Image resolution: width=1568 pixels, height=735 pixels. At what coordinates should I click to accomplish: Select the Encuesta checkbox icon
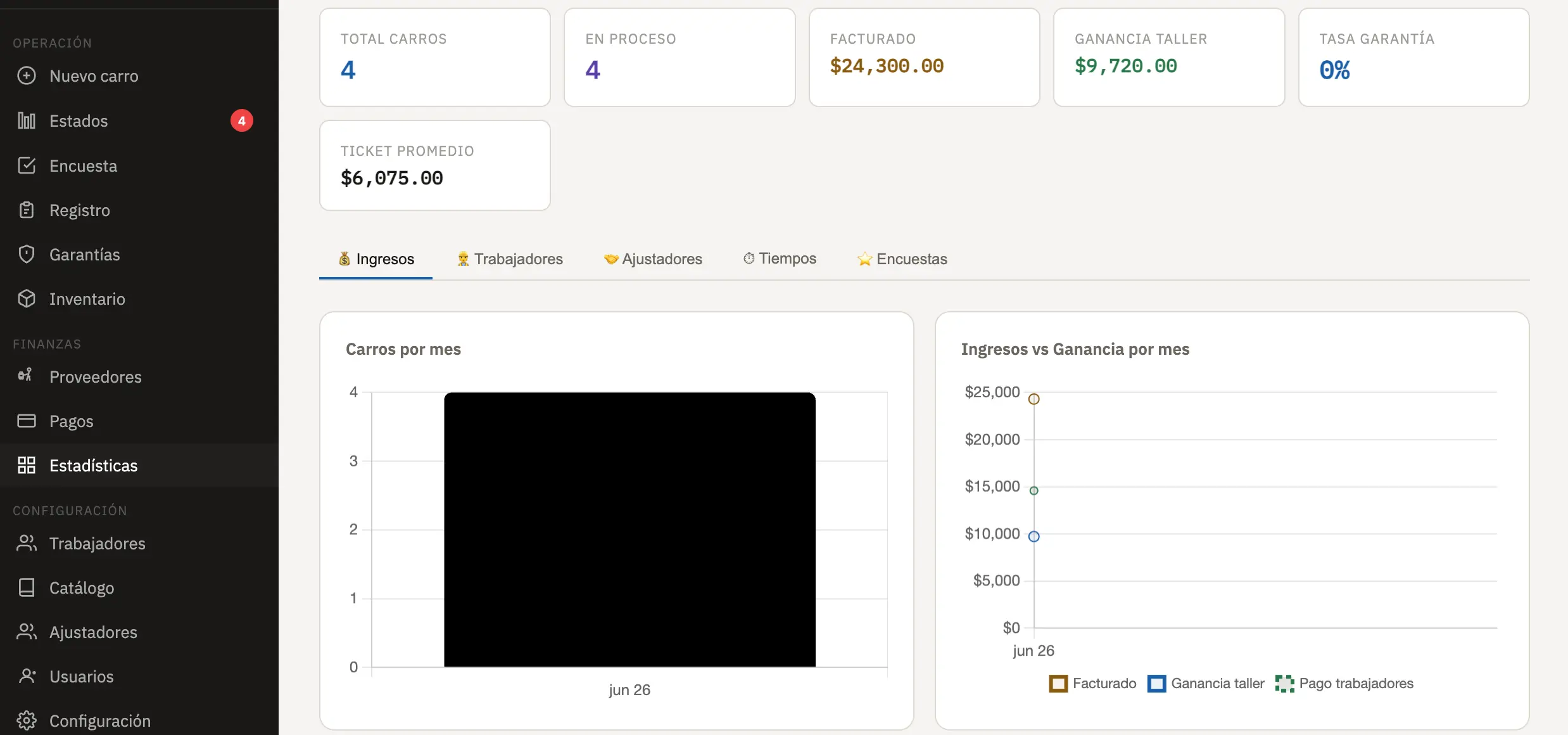[x=27, y=165]
